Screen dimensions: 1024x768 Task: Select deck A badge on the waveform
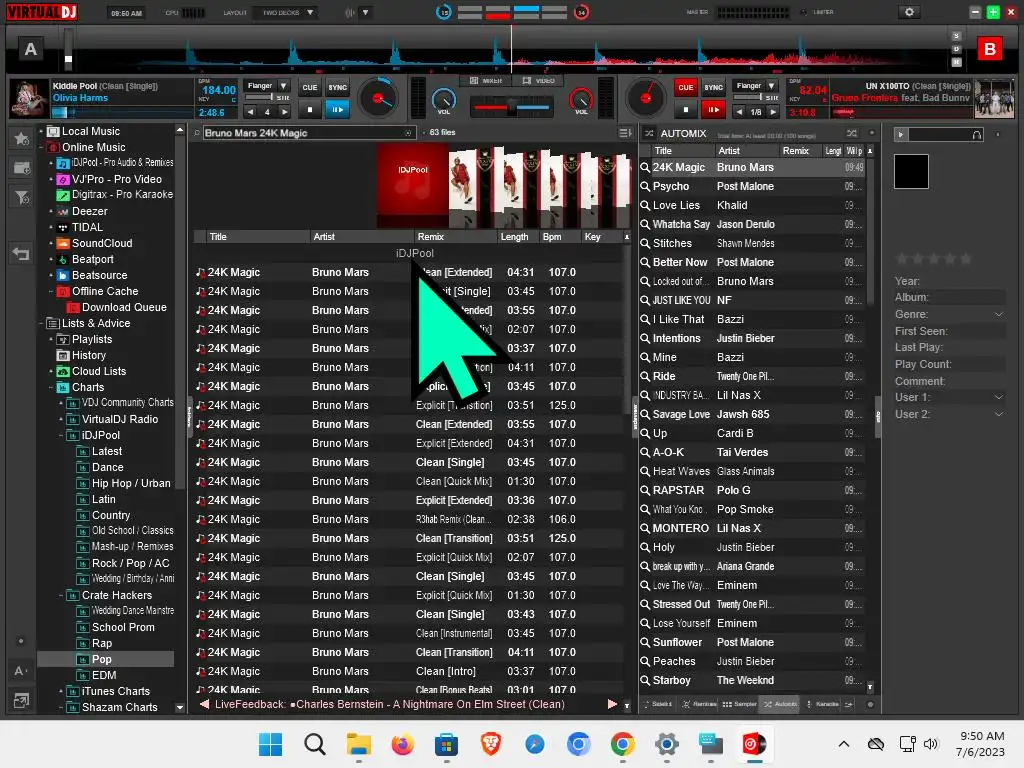pyautogui.click(x=31, y=49)
